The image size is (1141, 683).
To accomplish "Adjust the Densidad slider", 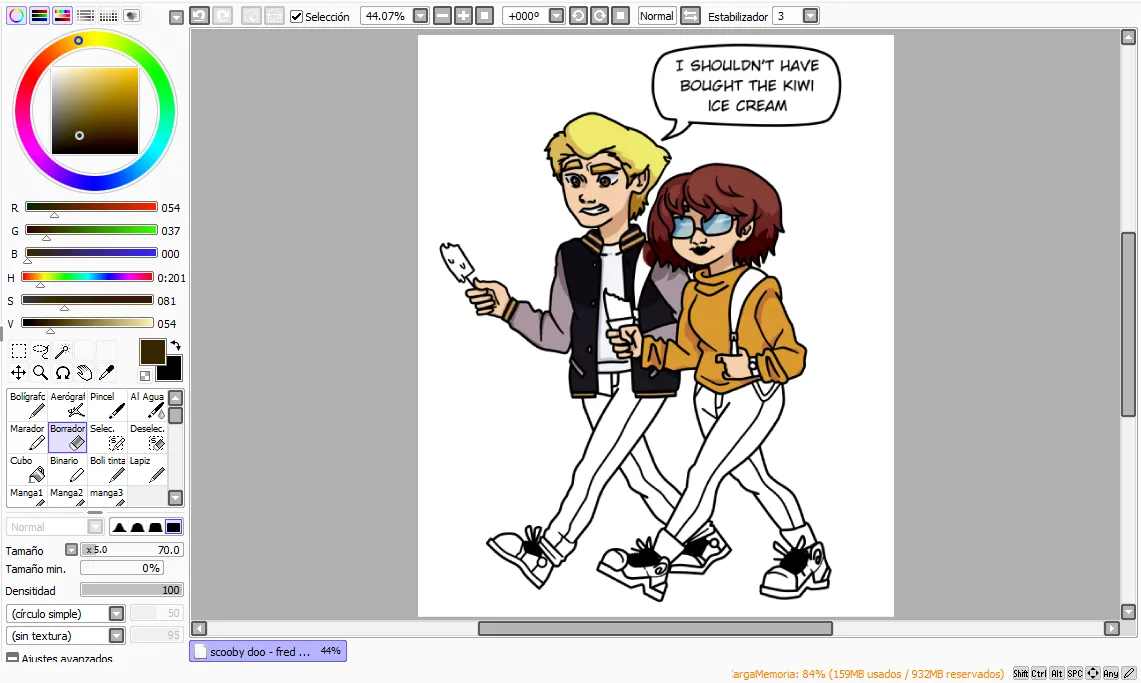I will [x=132, y=590].
